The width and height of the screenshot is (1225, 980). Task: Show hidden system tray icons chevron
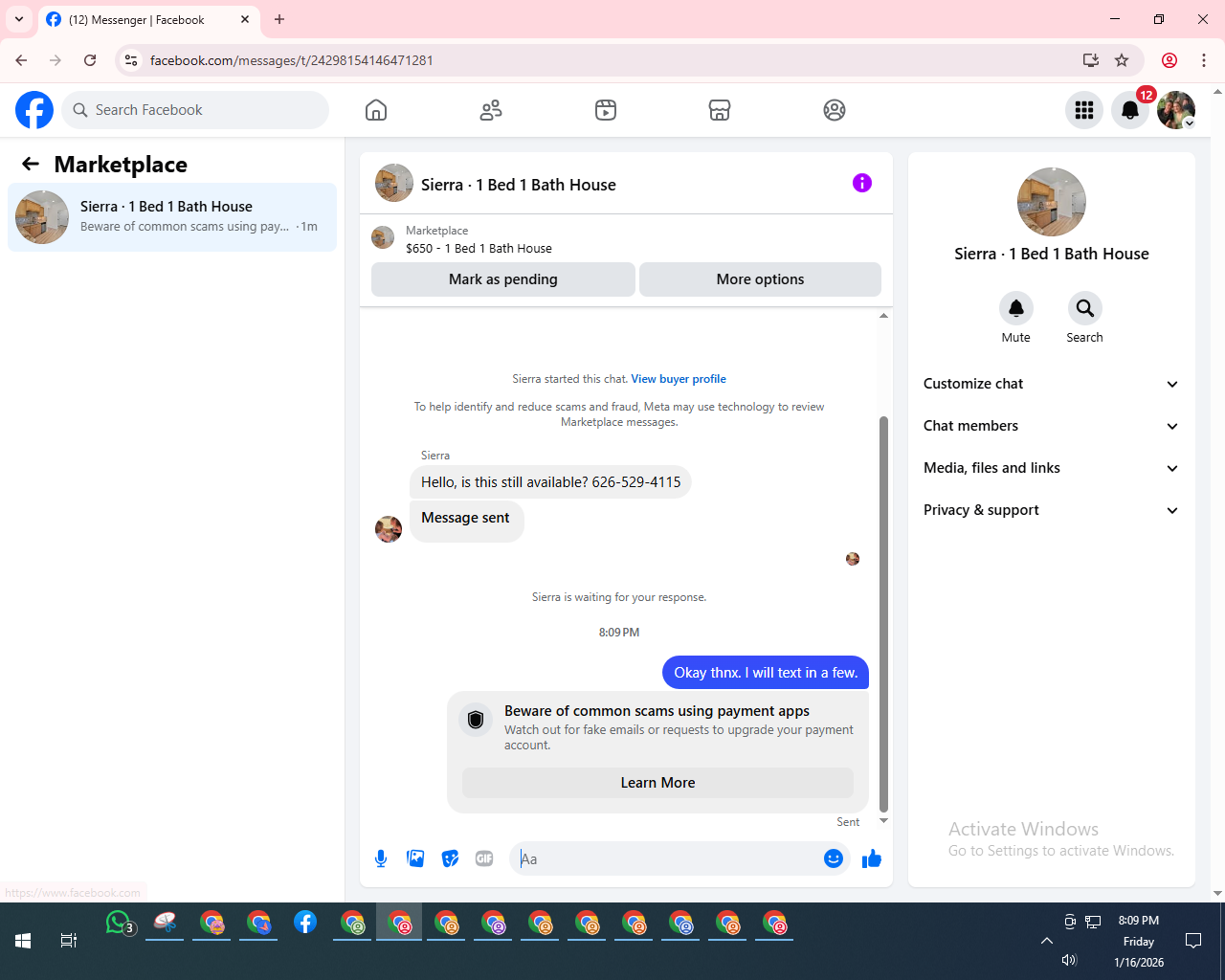1047,941
